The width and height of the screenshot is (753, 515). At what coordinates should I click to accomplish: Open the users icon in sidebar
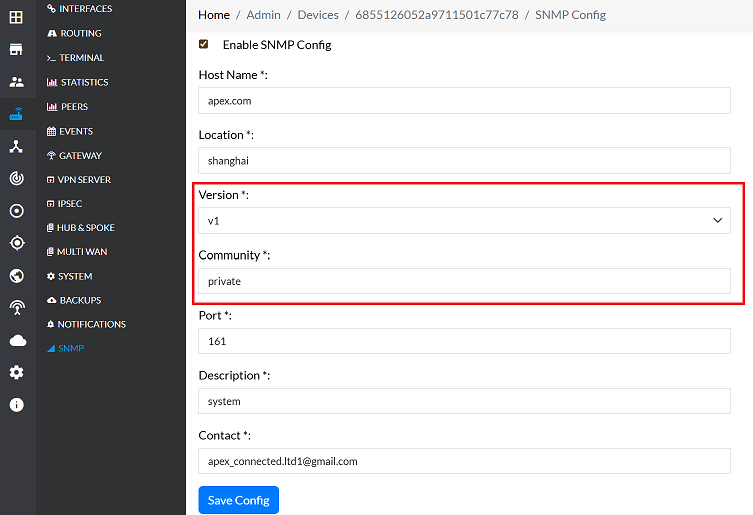[16, 82]
